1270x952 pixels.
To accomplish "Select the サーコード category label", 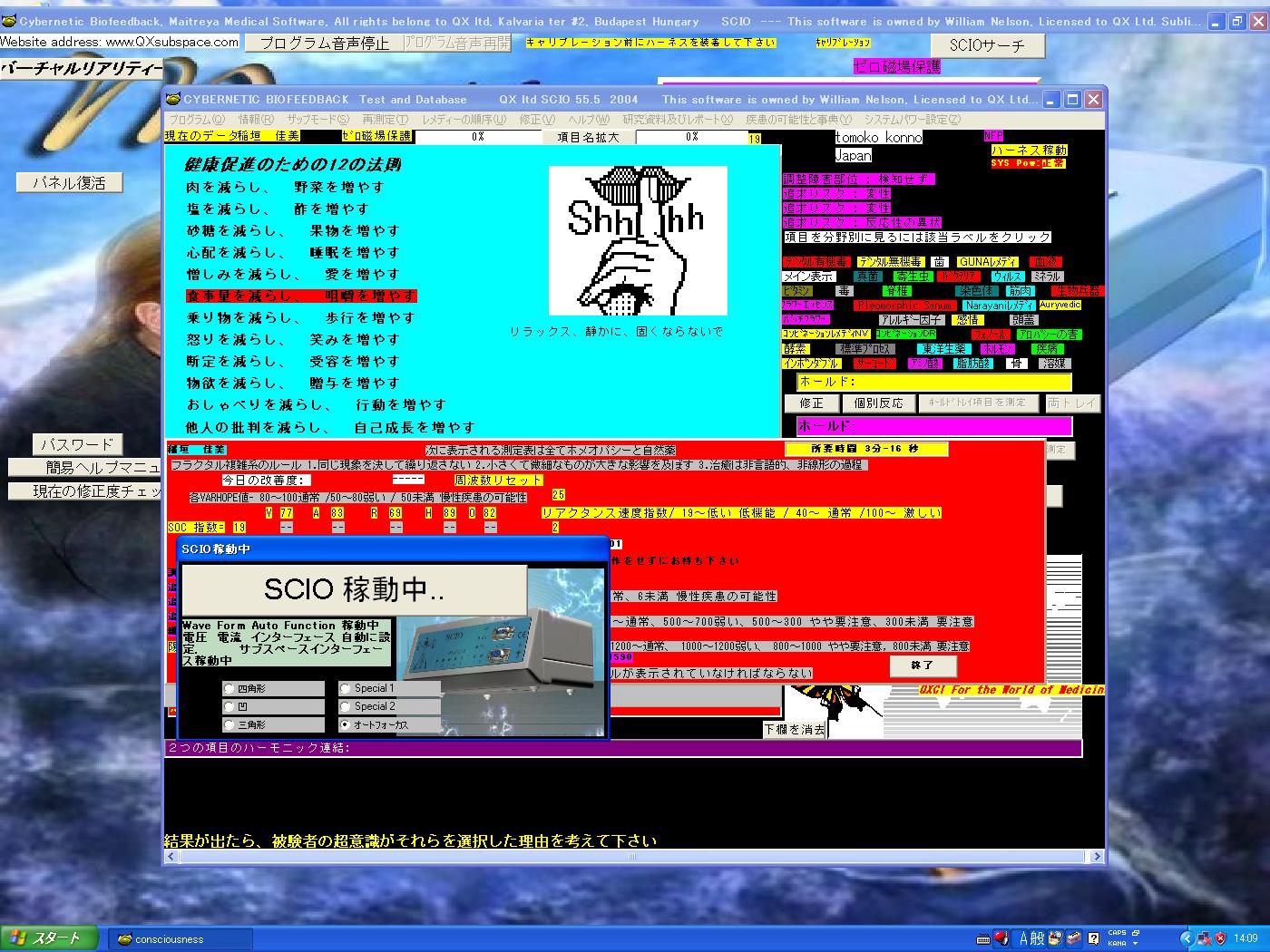I will point(874,364).
